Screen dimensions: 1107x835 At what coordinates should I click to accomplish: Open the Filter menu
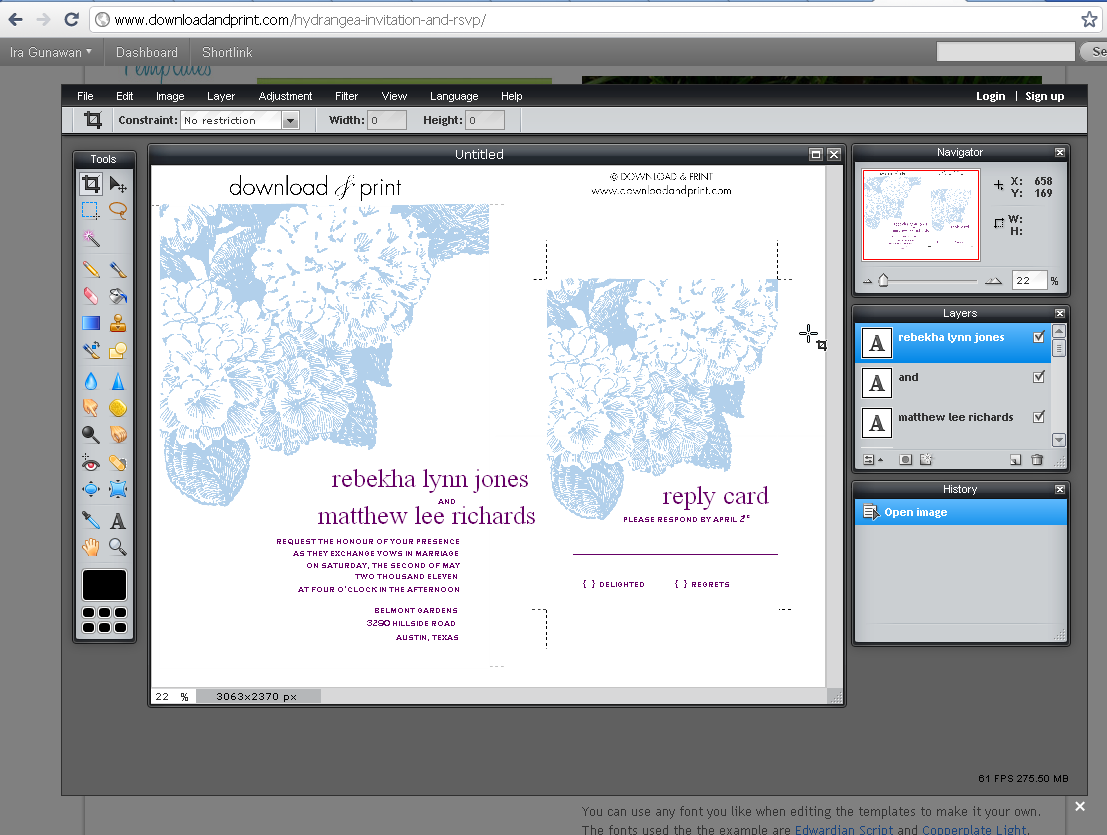(x=346, y=96)
